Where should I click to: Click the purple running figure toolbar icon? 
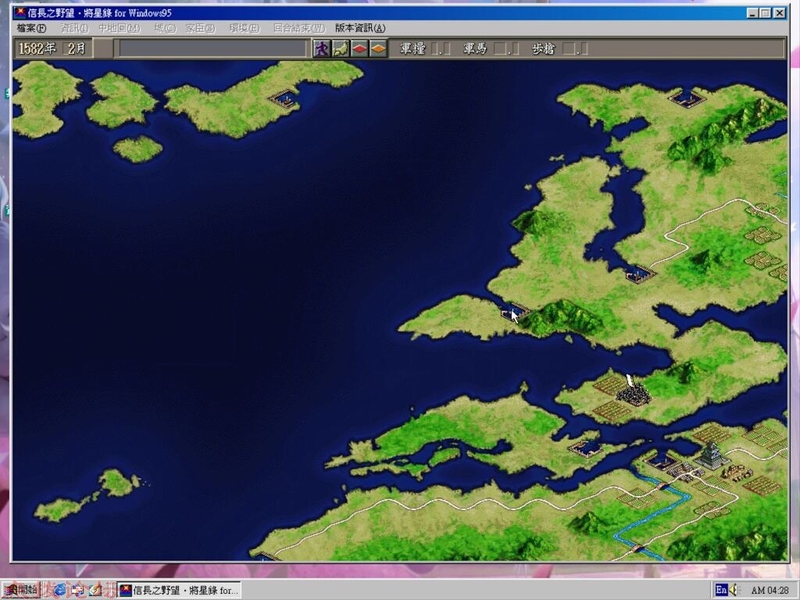[x=321, y=49]
